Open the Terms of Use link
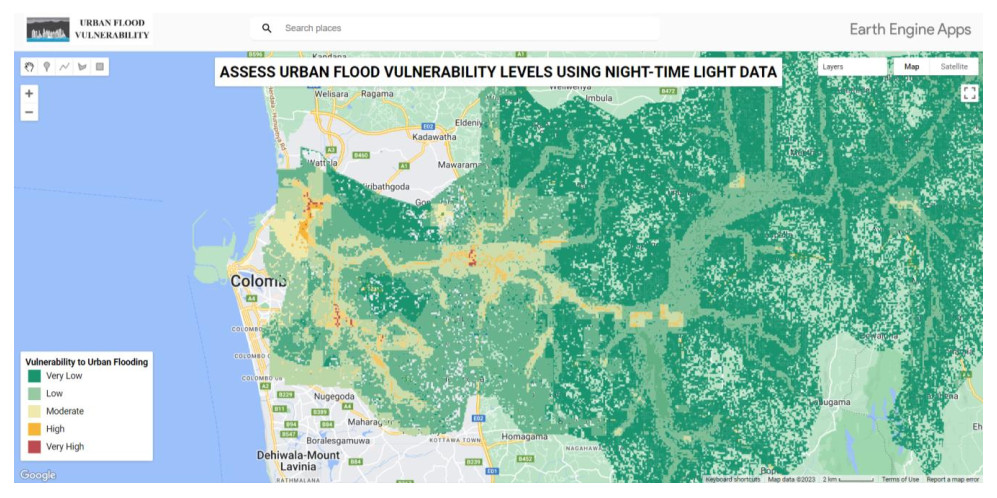The image size is (997, 498). (900, 479)
